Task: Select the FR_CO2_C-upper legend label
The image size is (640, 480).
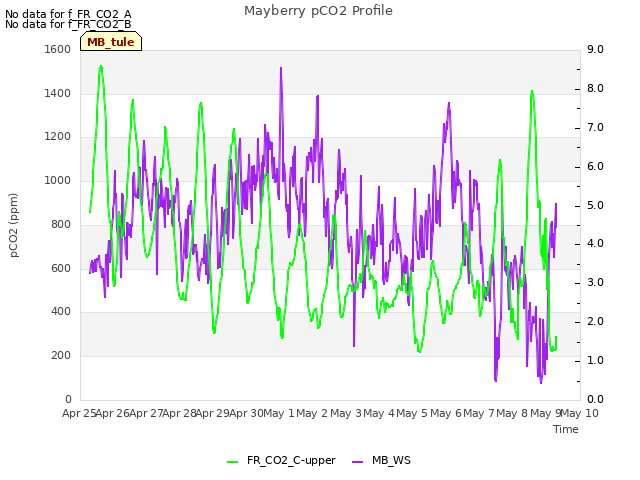Action: (x=291, y=460)
